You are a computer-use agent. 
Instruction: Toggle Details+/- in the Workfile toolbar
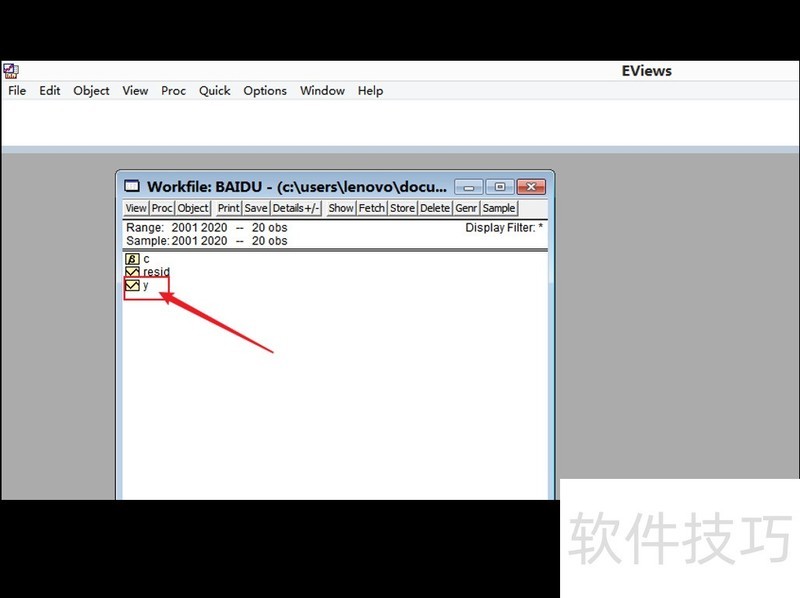click(296, 208)
